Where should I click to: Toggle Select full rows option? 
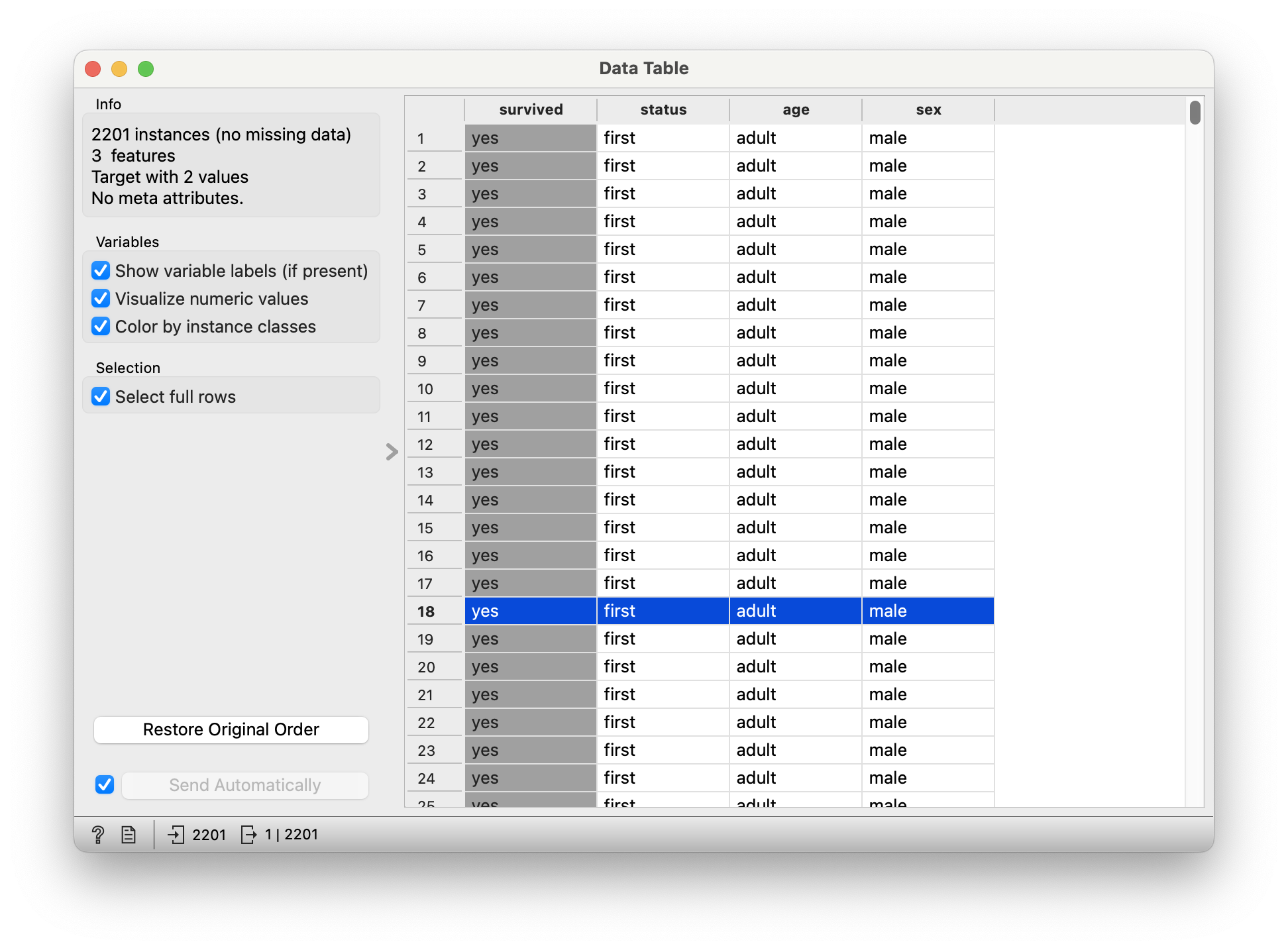coord(101,397)
